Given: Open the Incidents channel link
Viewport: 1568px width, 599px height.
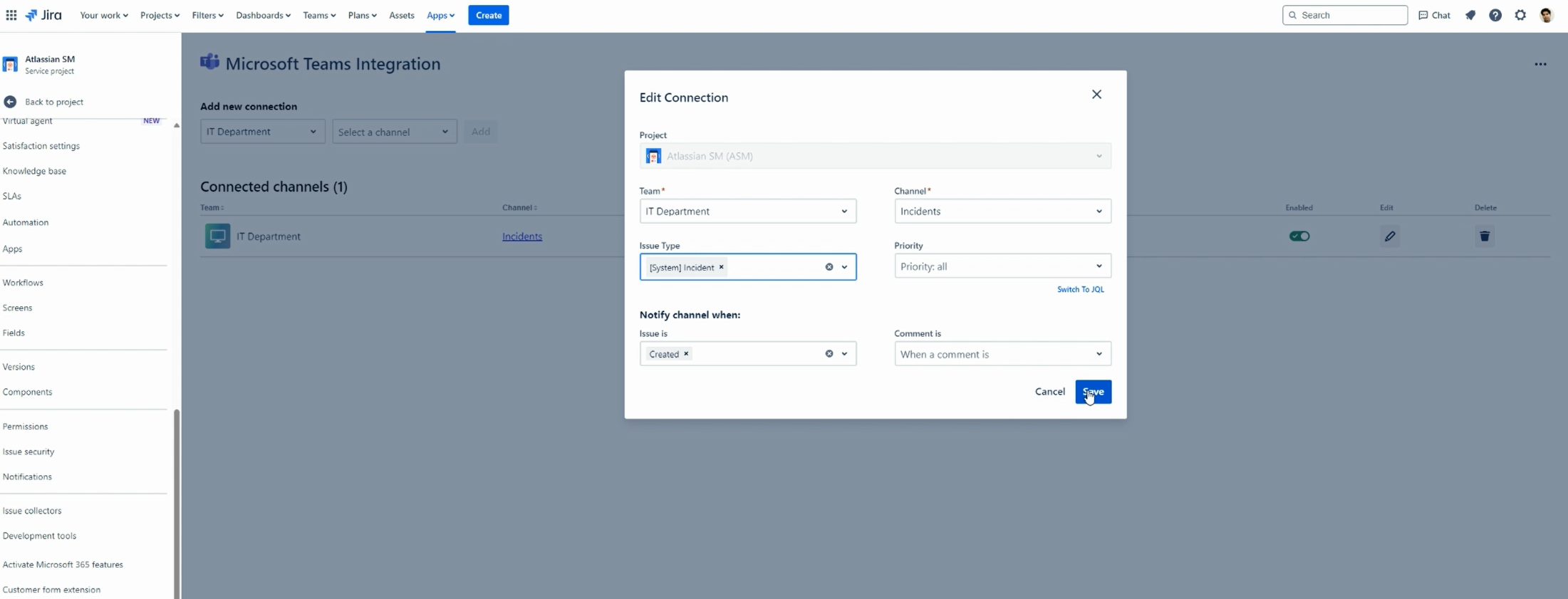Looking at the screenshot, I should (521, 236).
